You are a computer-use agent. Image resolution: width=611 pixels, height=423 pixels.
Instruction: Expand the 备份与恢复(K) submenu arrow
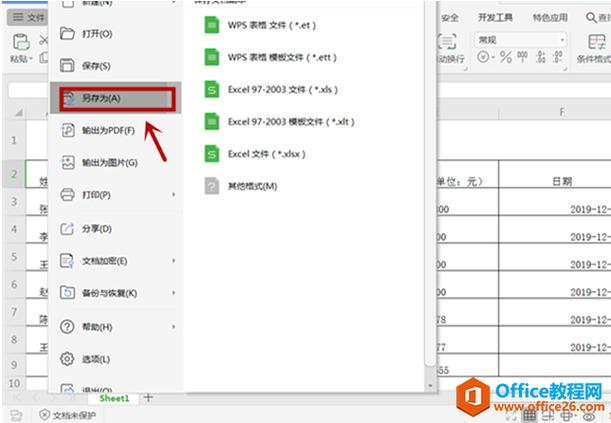coord(173,293)
